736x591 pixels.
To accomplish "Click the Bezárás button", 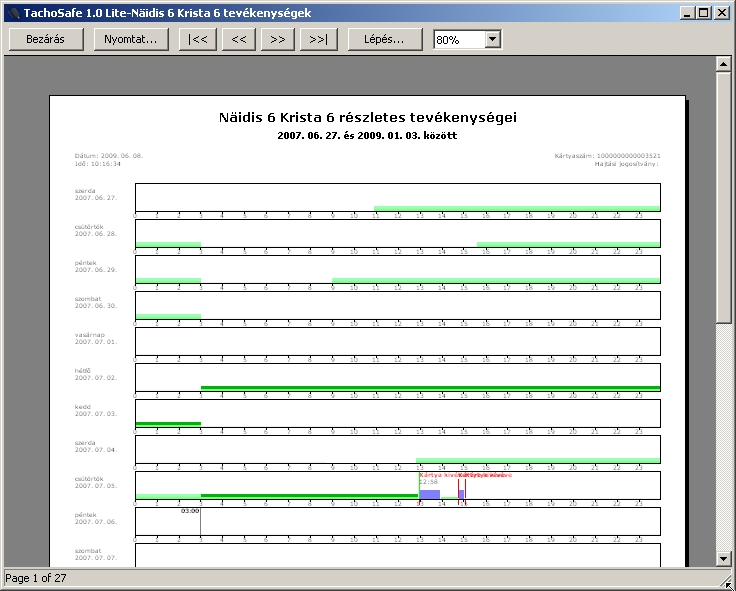I will (46, 39).
